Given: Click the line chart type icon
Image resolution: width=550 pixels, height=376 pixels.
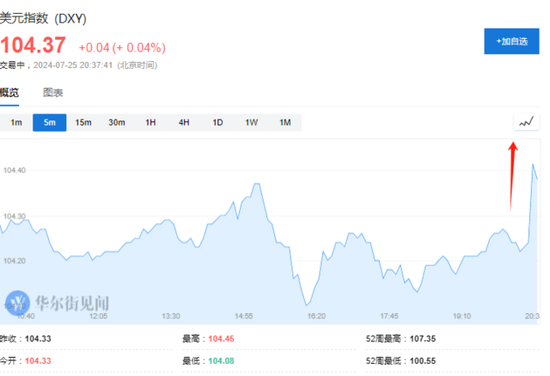Looking at the screenshot, I should pyautogui.click(x=526, y=122).
